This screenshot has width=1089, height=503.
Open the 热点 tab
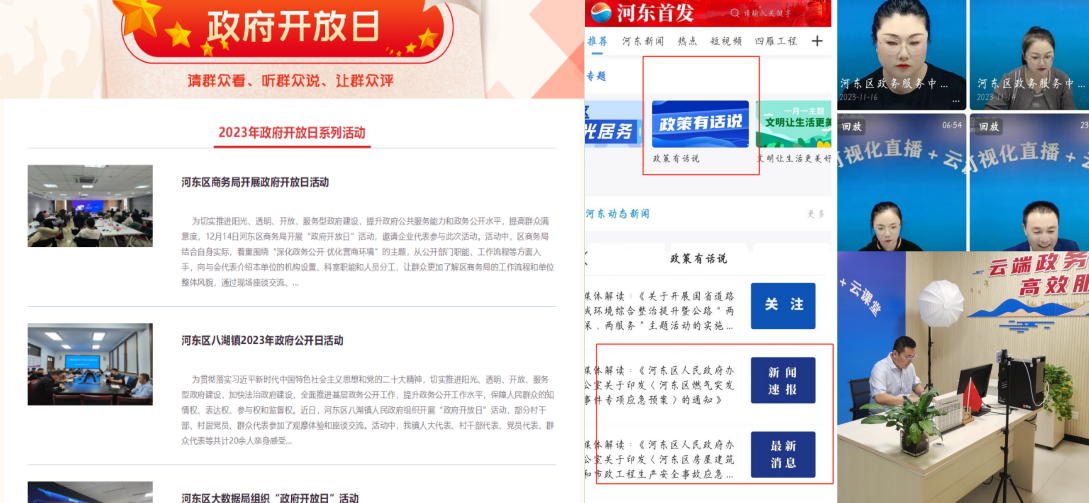point(688,41)
